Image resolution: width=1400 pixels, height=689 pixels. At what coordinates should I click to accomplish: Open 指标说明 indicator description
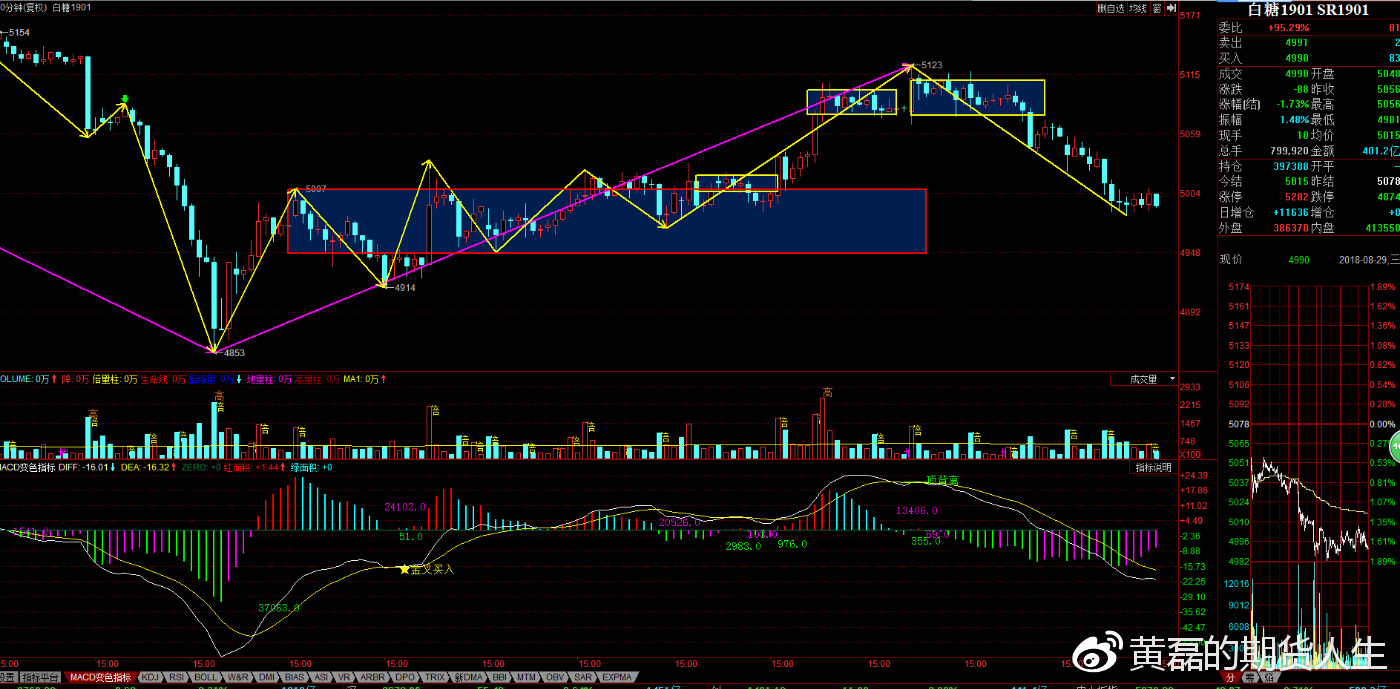click(1153, 468)
